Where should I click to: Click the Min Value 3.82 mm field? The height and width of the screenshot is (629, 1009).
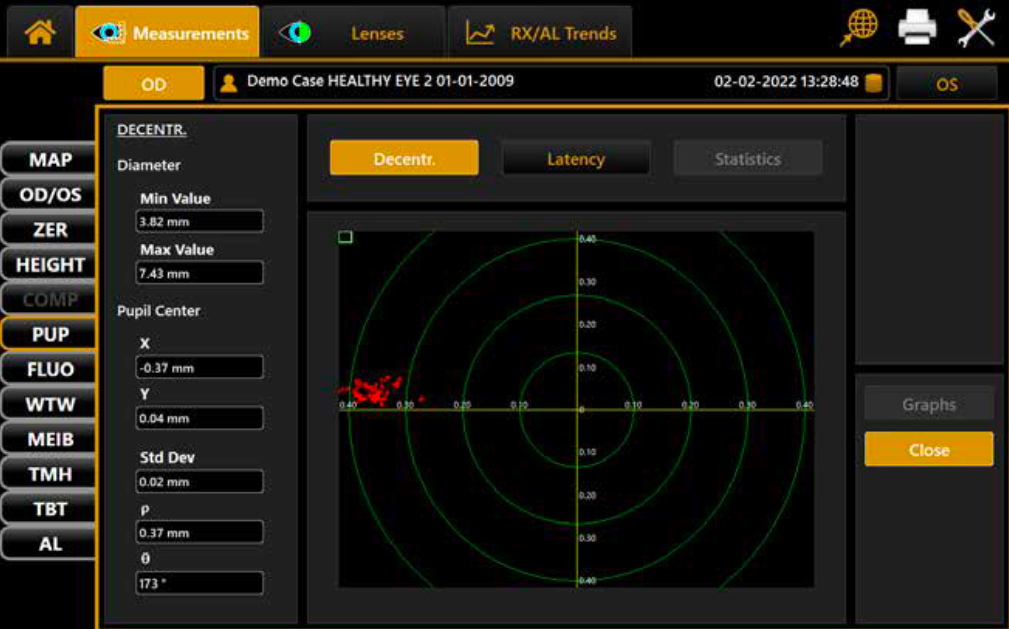tap(199, 221)
